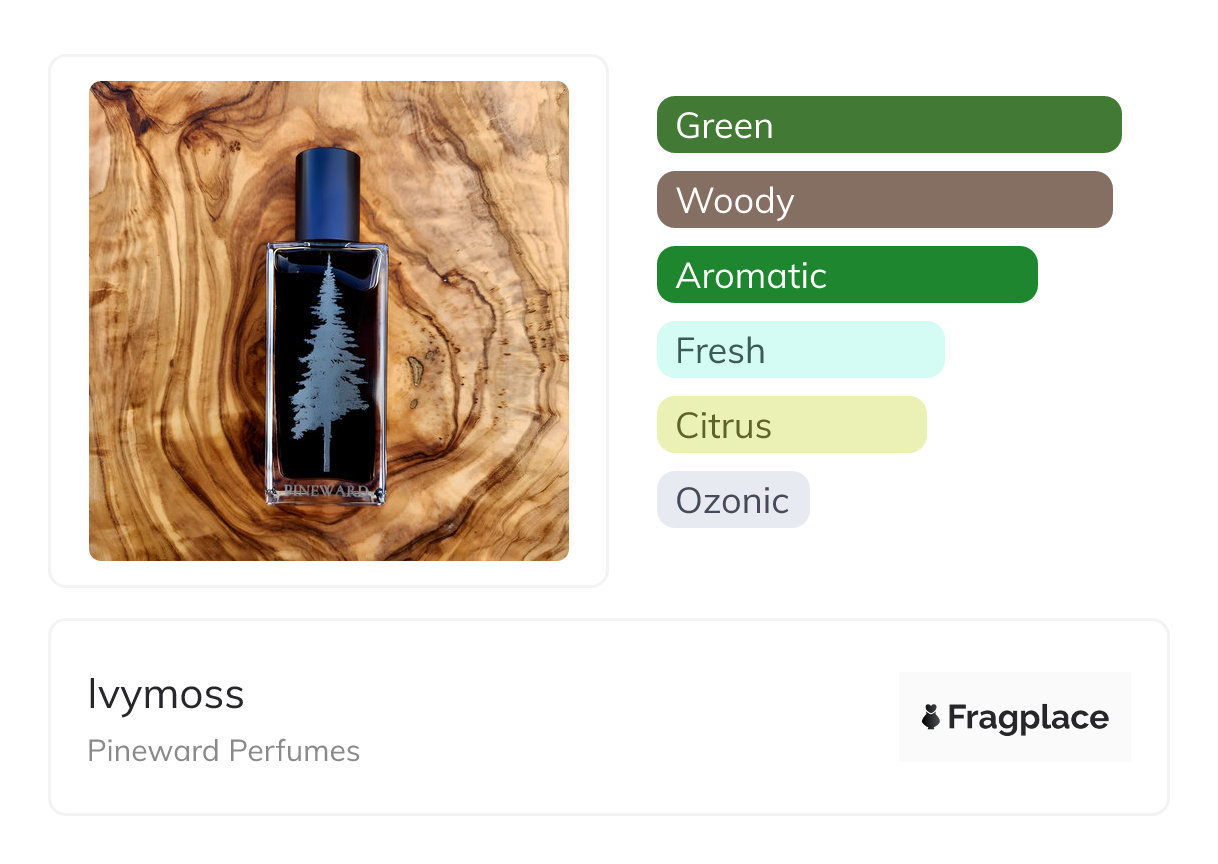Click the word Woody inside its bar

coord(734,201)
